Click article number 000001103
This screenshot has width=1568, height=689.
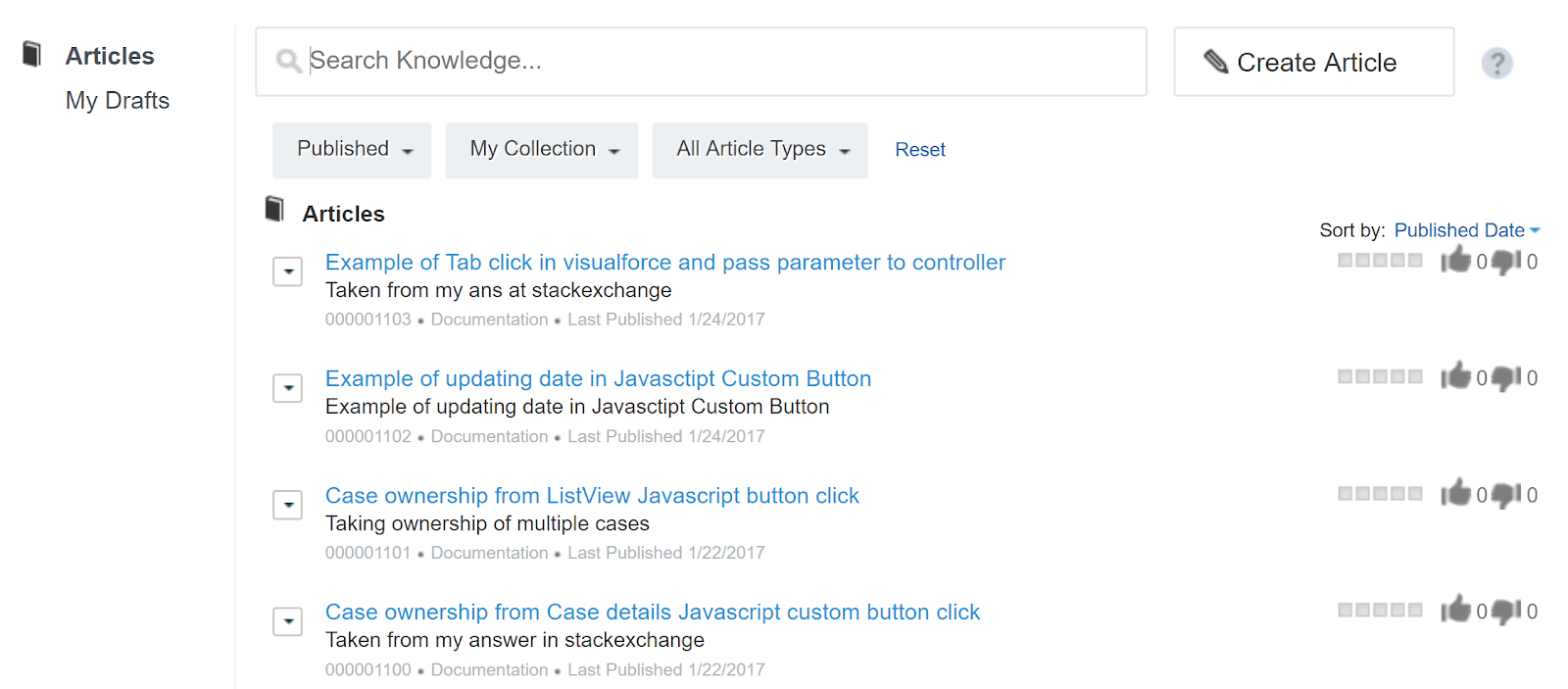pyautogui.click(x=368, y=320)
